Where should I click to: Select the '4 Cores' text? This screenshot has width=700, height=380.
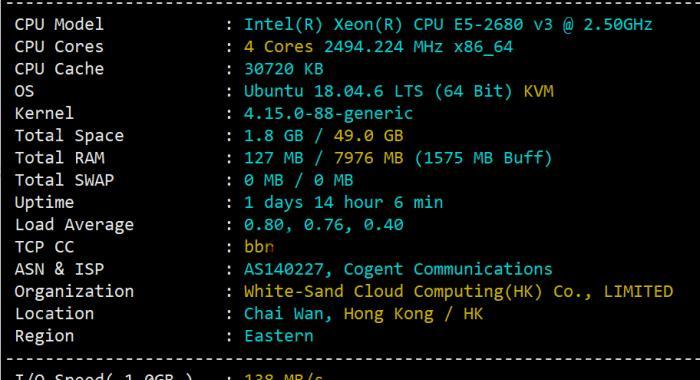(279, 47)
